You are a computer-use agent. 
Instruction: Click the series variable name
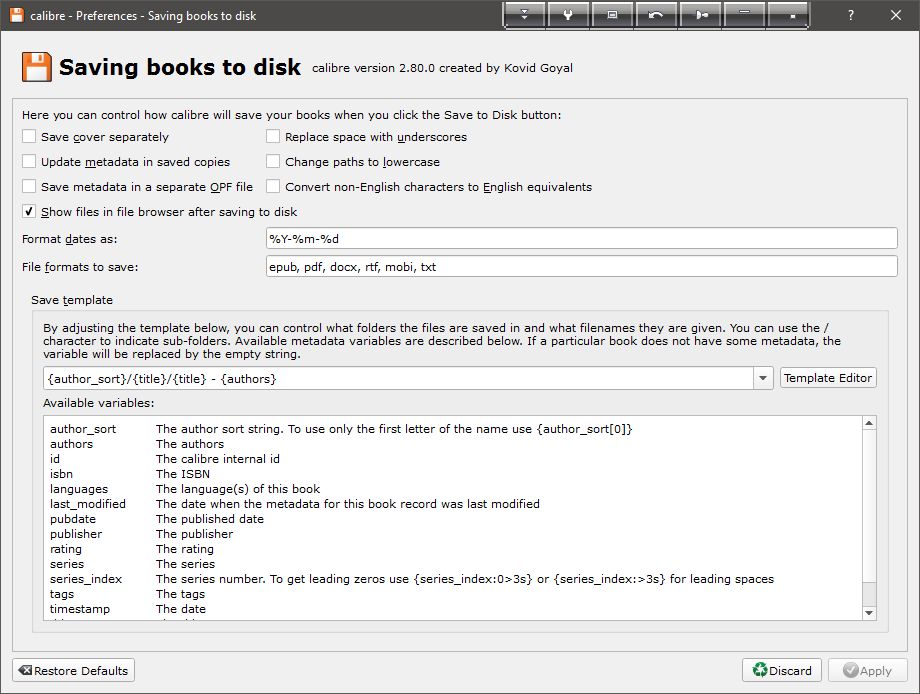coord(67,564)
